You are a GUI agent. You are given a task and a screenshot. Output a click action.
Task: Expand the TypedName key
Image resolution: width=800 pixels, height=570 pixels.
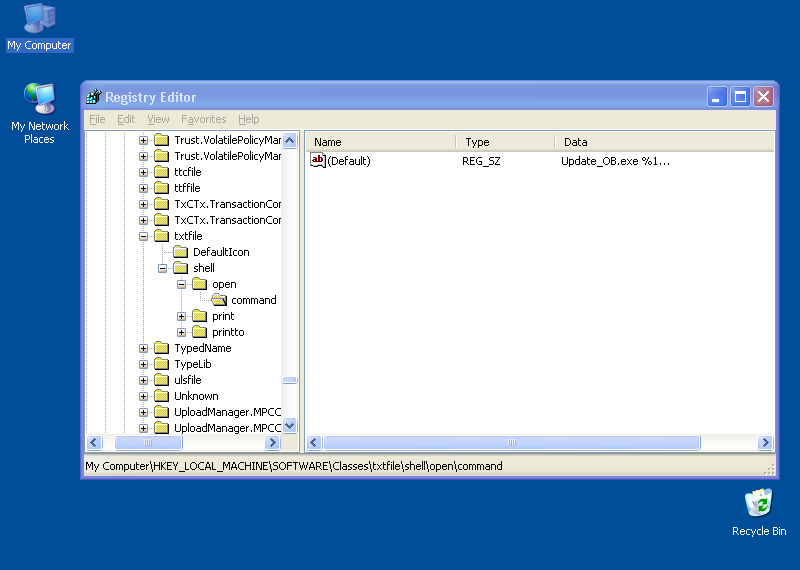(143, 349)
